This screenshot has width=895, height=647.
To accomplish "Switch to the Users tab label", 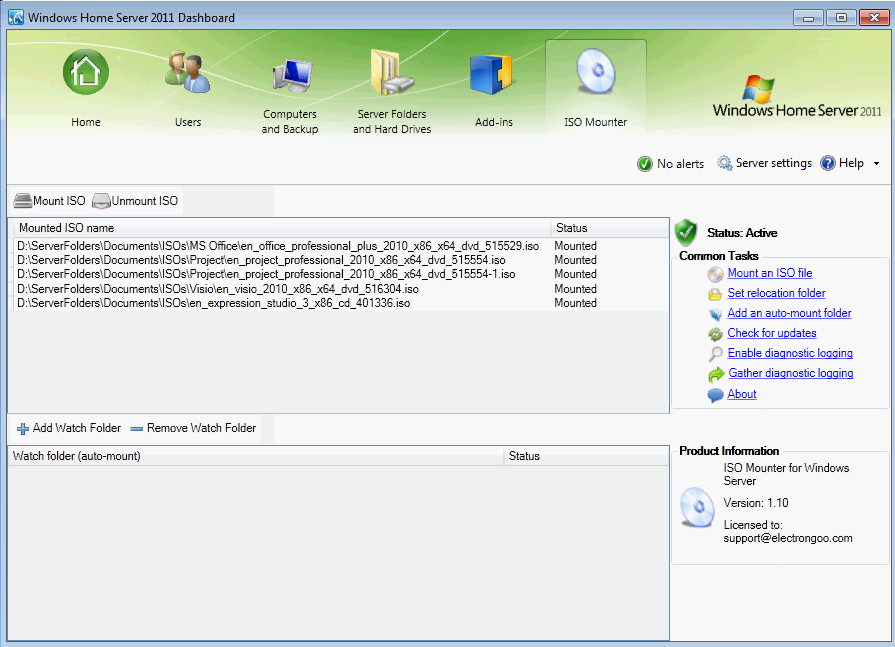I will click(188, 122).
